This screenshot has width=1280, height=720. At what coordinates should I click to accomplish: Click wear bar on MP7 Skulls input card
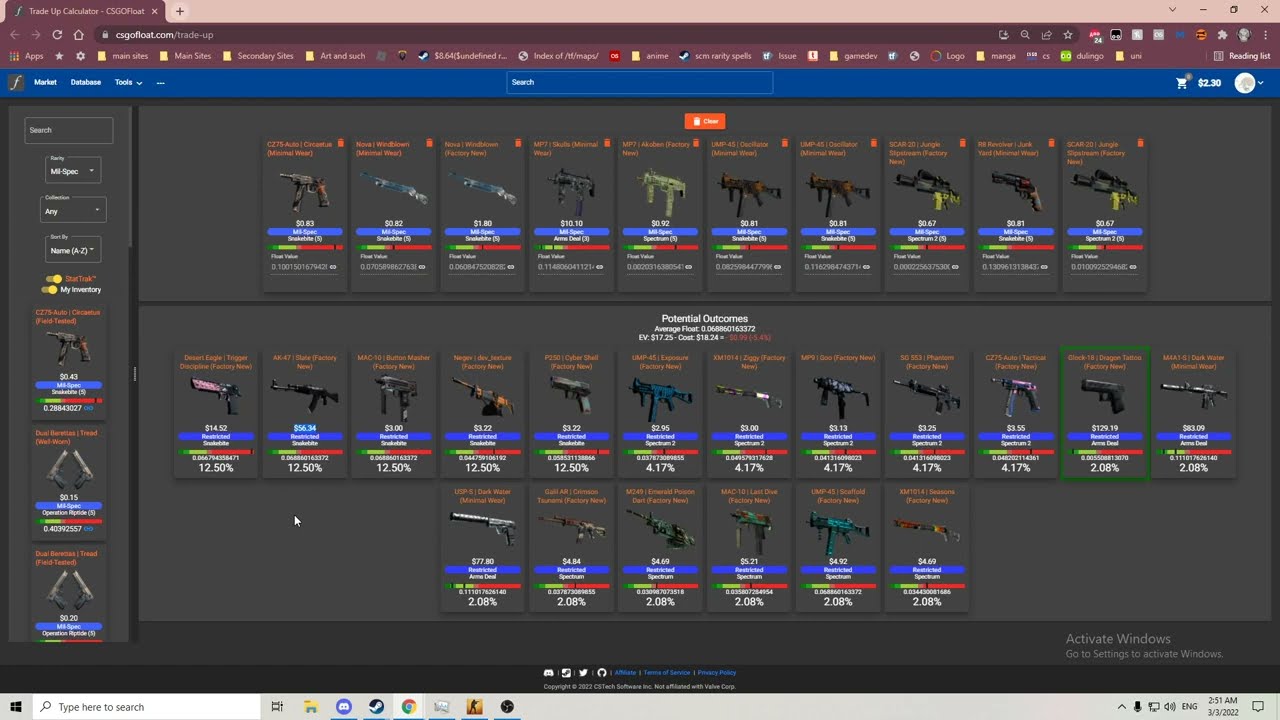click(571, 247)
